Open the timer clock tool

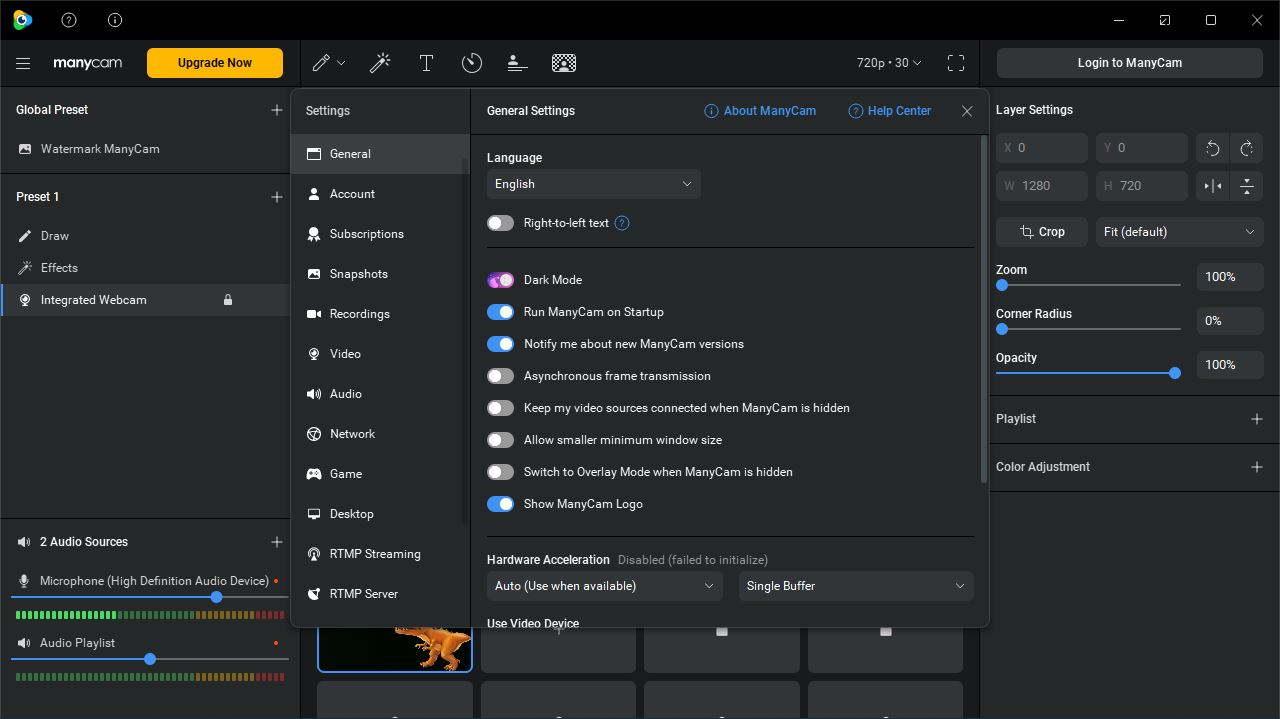(472, 63)
